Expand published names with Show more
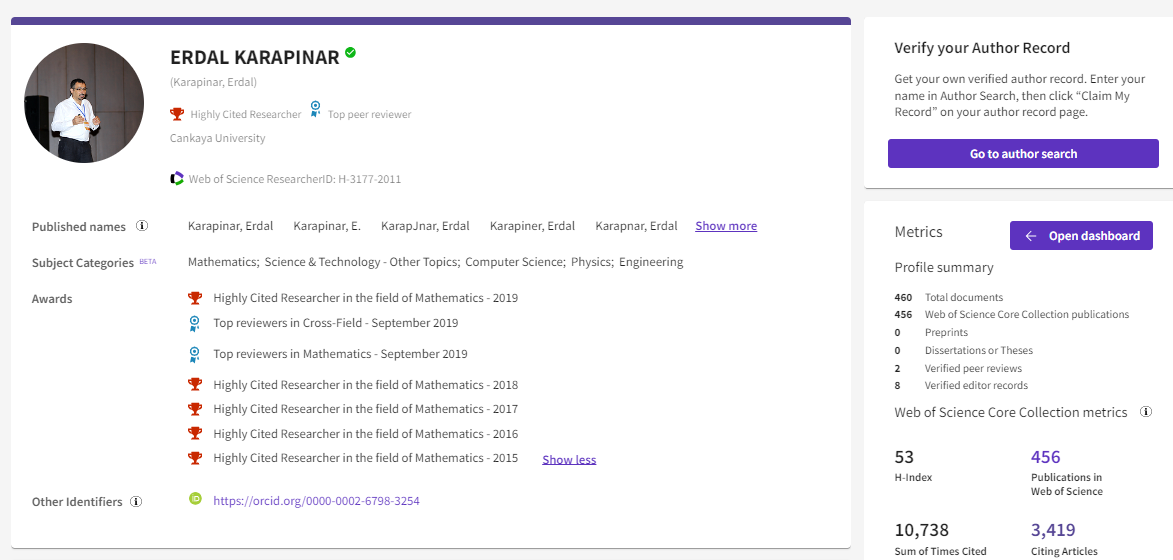Viewport: 1173px width, 560px height. pyautogui.click(x=726, y=226)
